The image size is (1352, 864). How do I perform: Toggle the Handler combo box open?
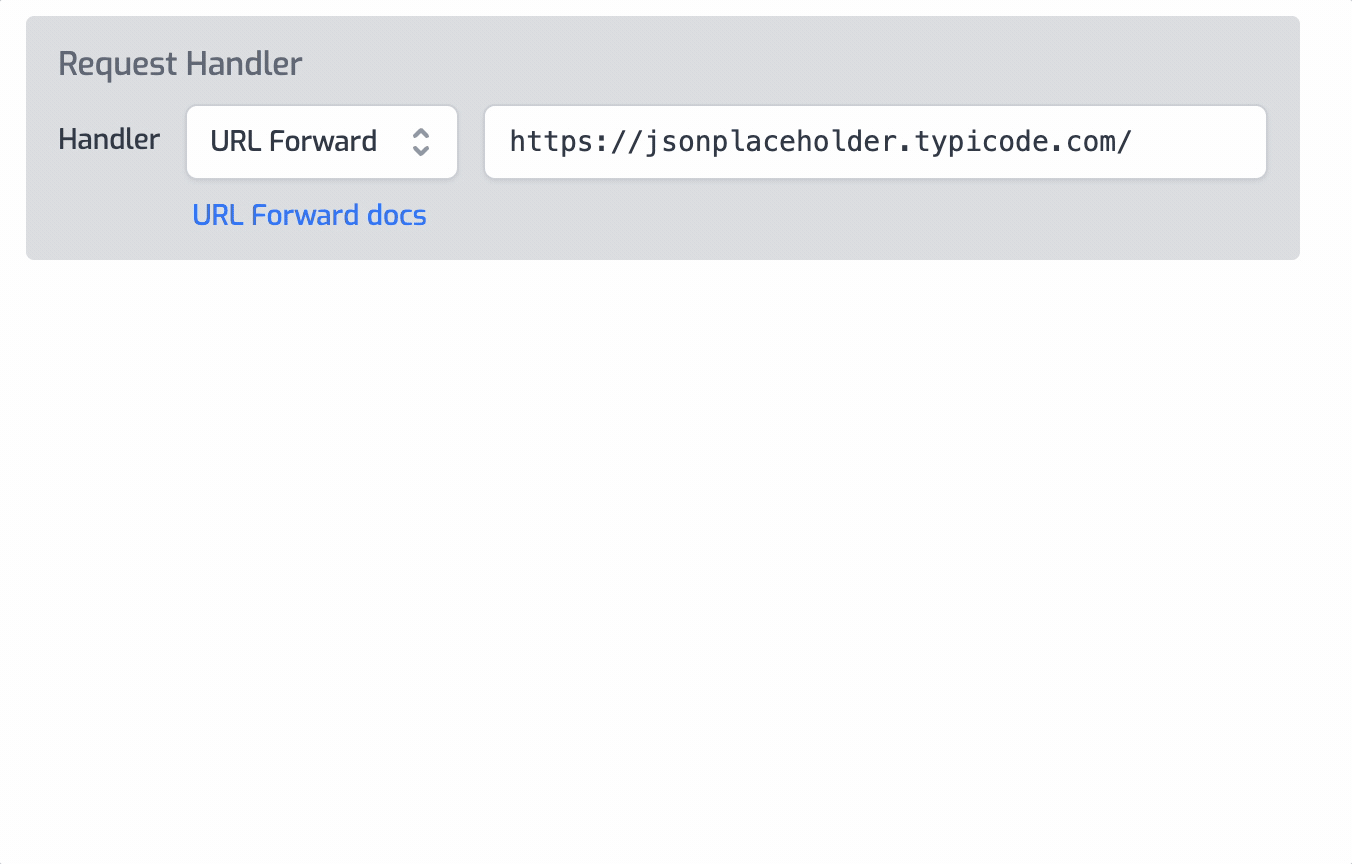[321, 142]
